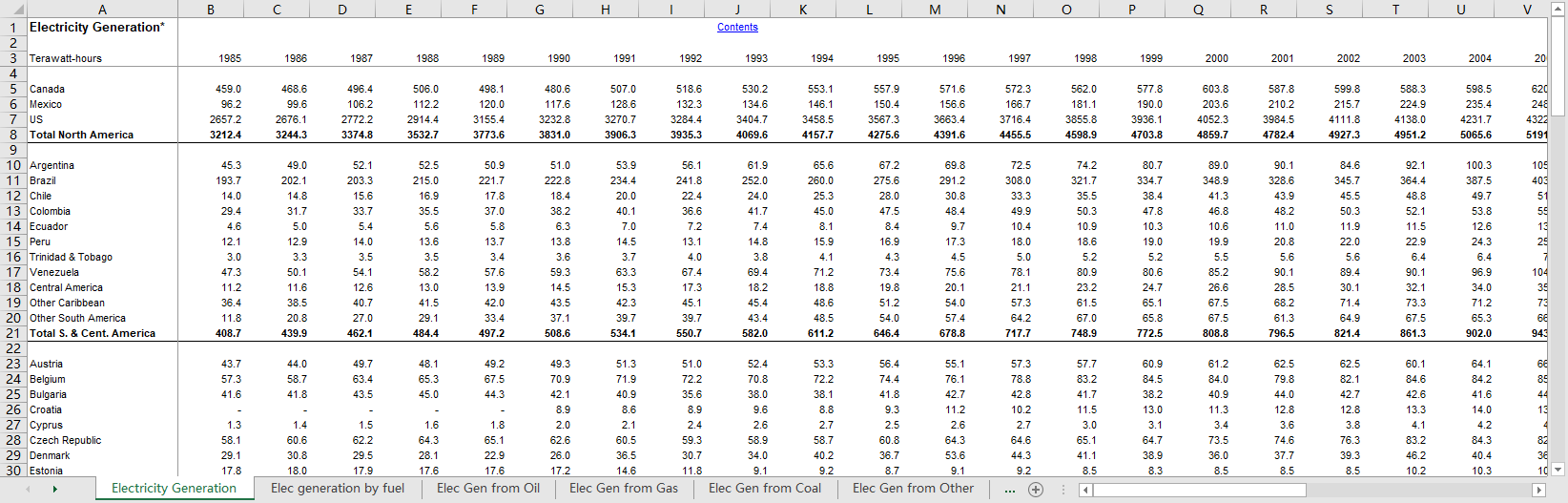
Task: Show more sheet tabs via ellipsis
Action: coord(1010,489)
